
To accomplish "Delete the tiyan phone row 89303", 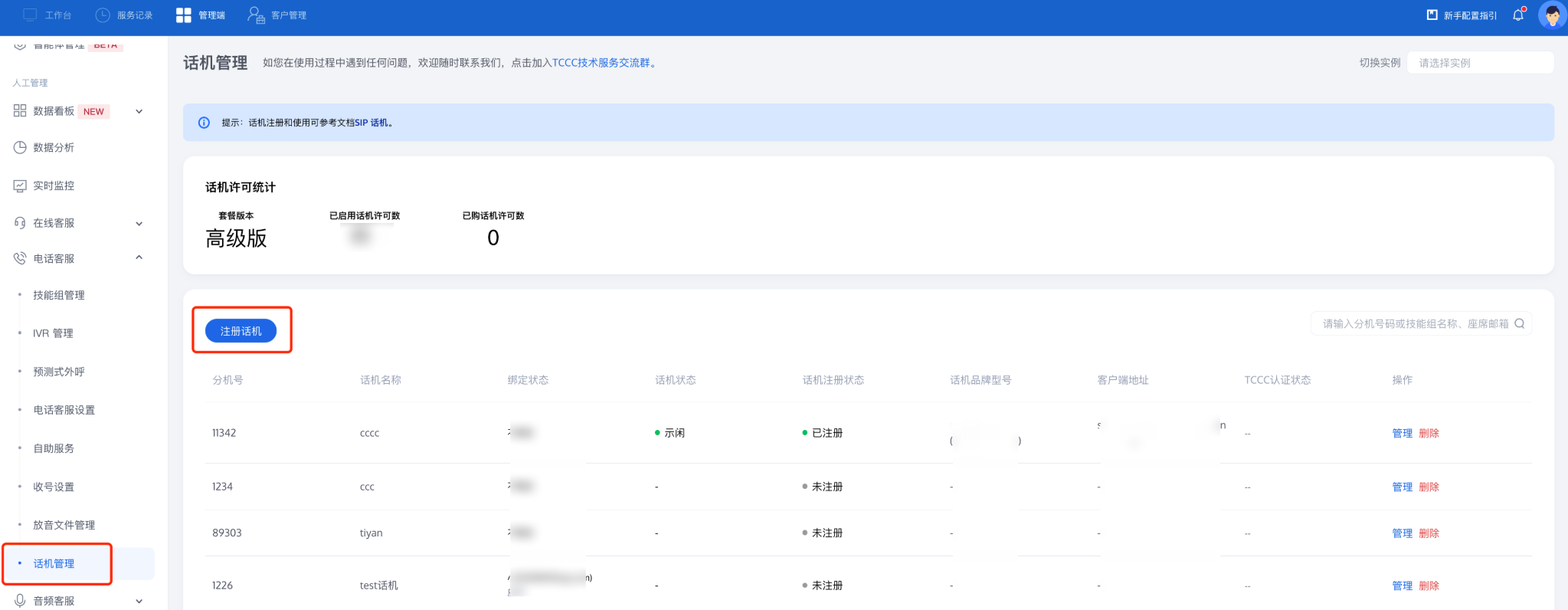I will click(x=1429, y=533).
